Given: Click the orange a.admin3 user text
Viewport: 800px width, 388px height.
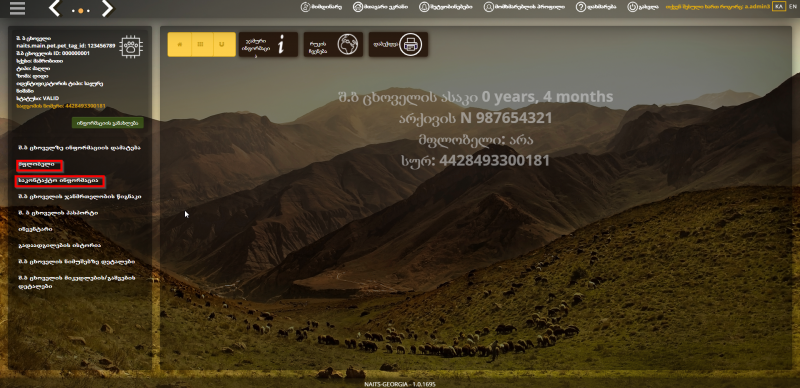Looking at the screenshot, I should coord(718,7).
